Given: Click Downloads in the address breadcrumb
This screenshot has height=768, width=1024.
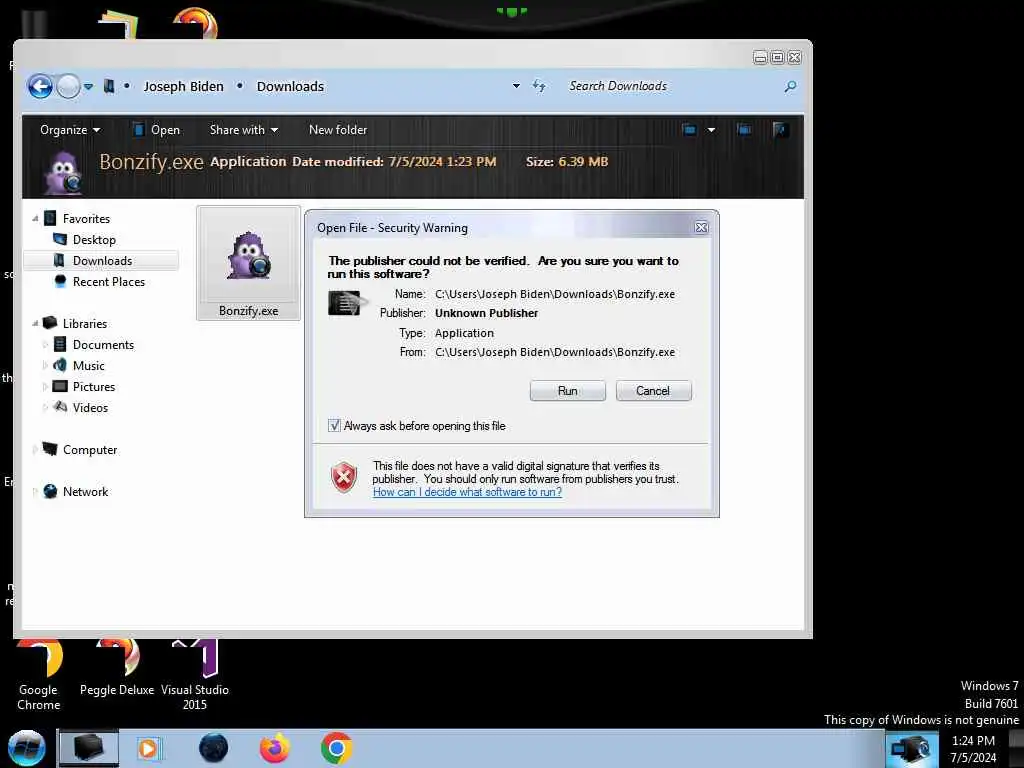Looking at the screenshot, I should (x=290, y=86).
